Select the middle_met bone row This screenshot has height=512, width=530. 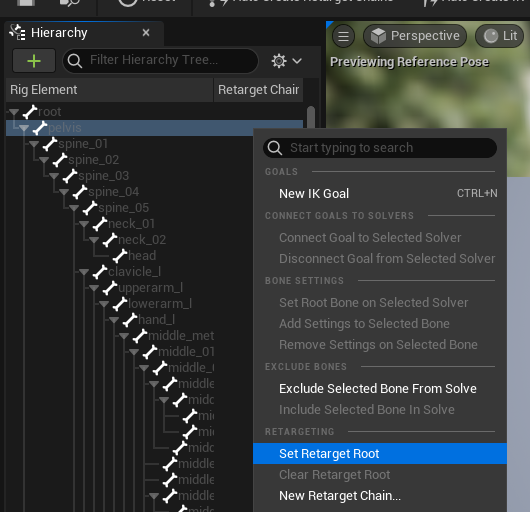coord(181,336)
